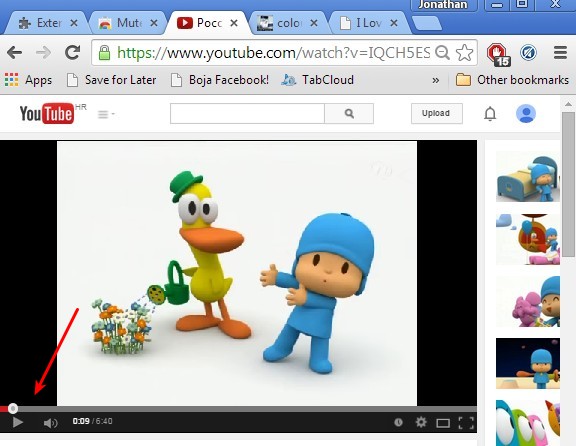
Task: Click the YouTube search magnifier button
Action: click(349, 114)
